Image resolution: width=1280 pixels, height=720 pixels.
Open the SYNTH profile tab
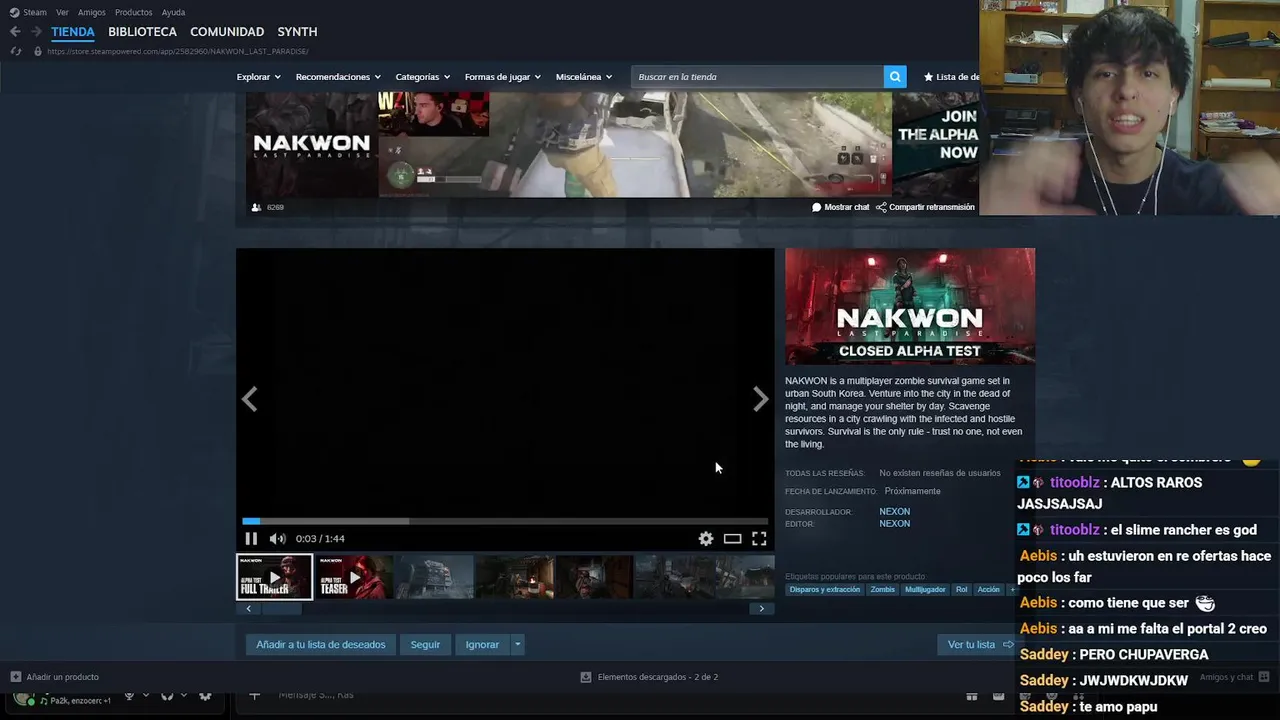(x=297, y=32)
